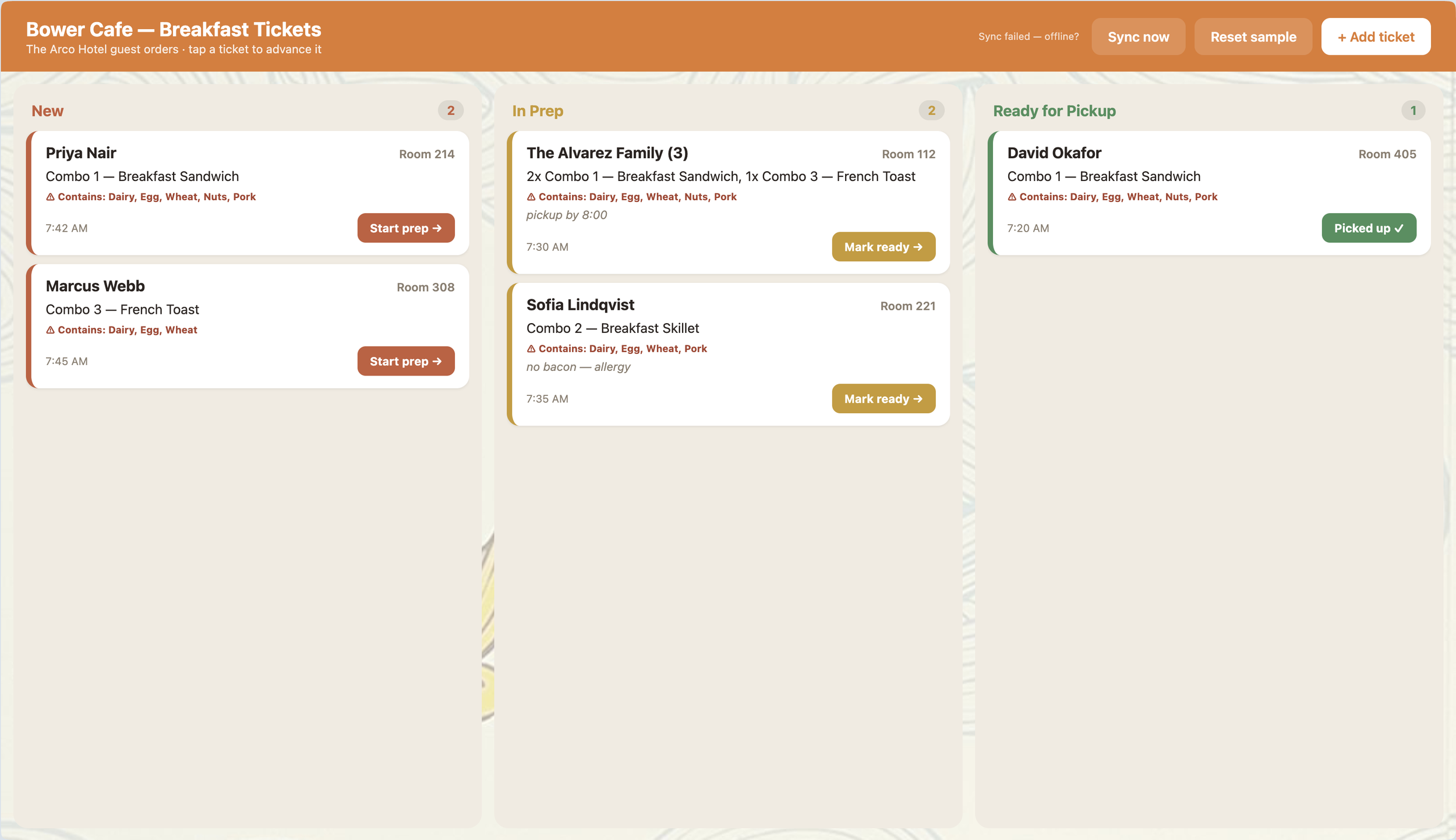Click the David Okafor guest name
Screen dimensions: 1456x840
(x=1054, y=153)
